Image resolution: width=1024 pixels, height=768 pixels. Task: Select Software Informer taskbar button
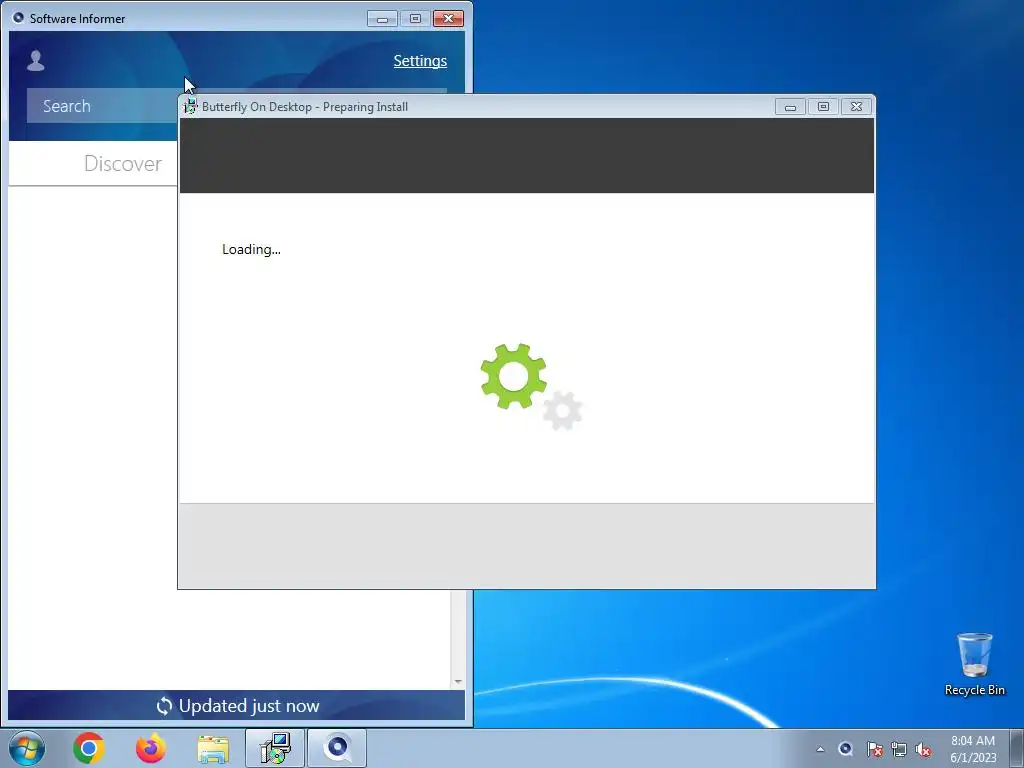(x=337, y=748)
